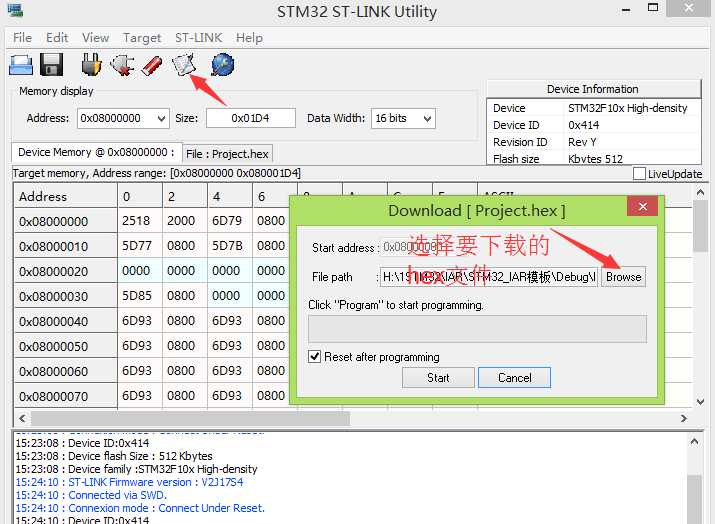Expand the Address dropdown
The height and width of the screenshot is (524, 715).
point(161,119)
